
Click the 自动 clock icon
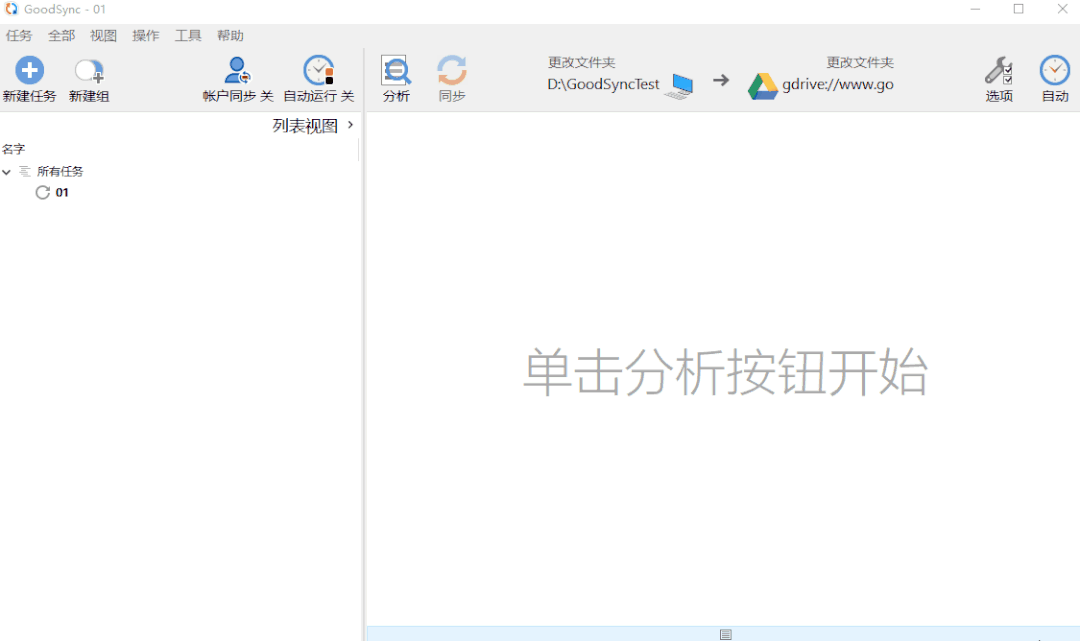(x=1054, y=71)
